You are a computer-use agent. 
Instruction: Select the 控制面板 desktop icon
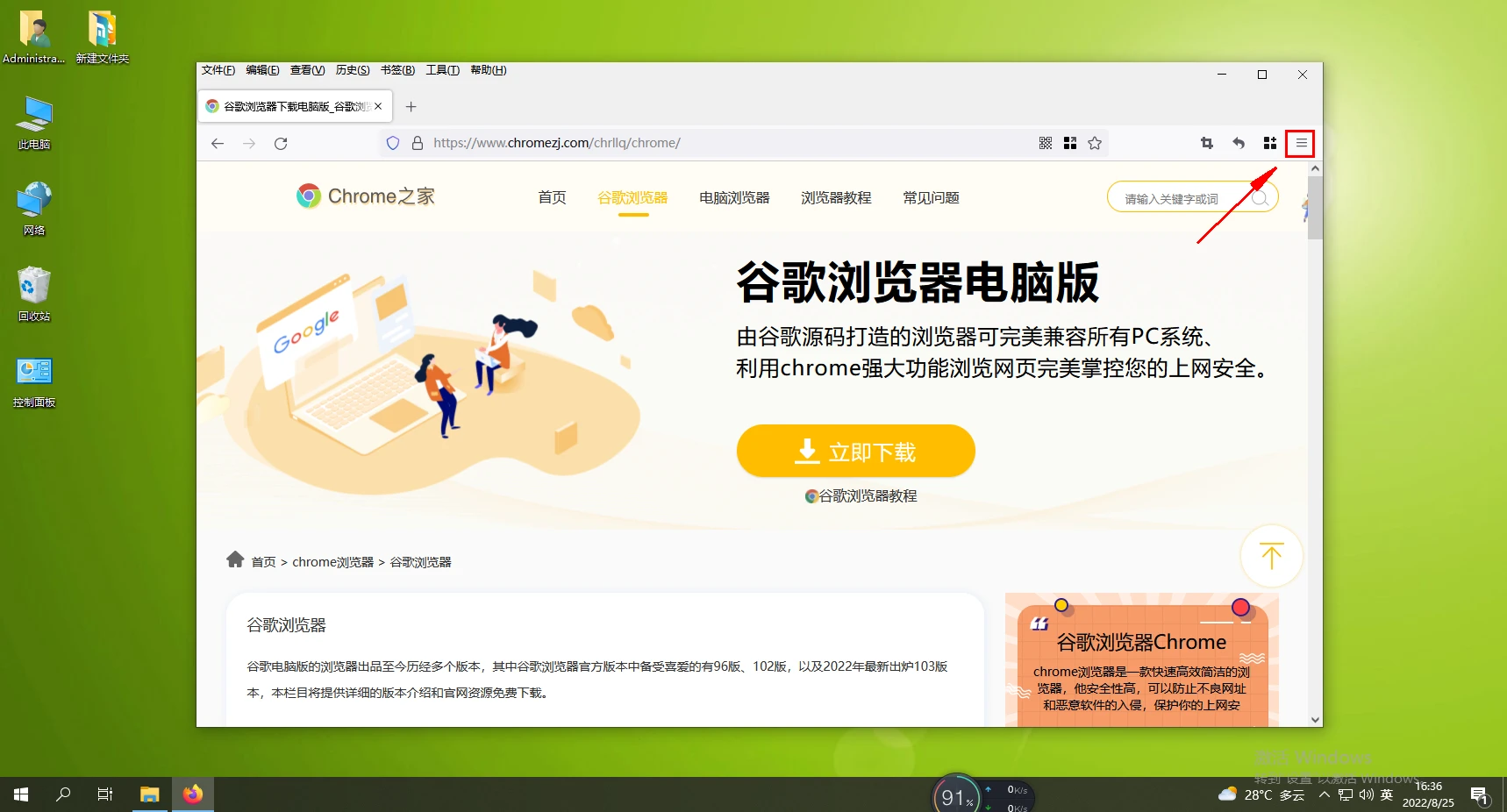34,381
